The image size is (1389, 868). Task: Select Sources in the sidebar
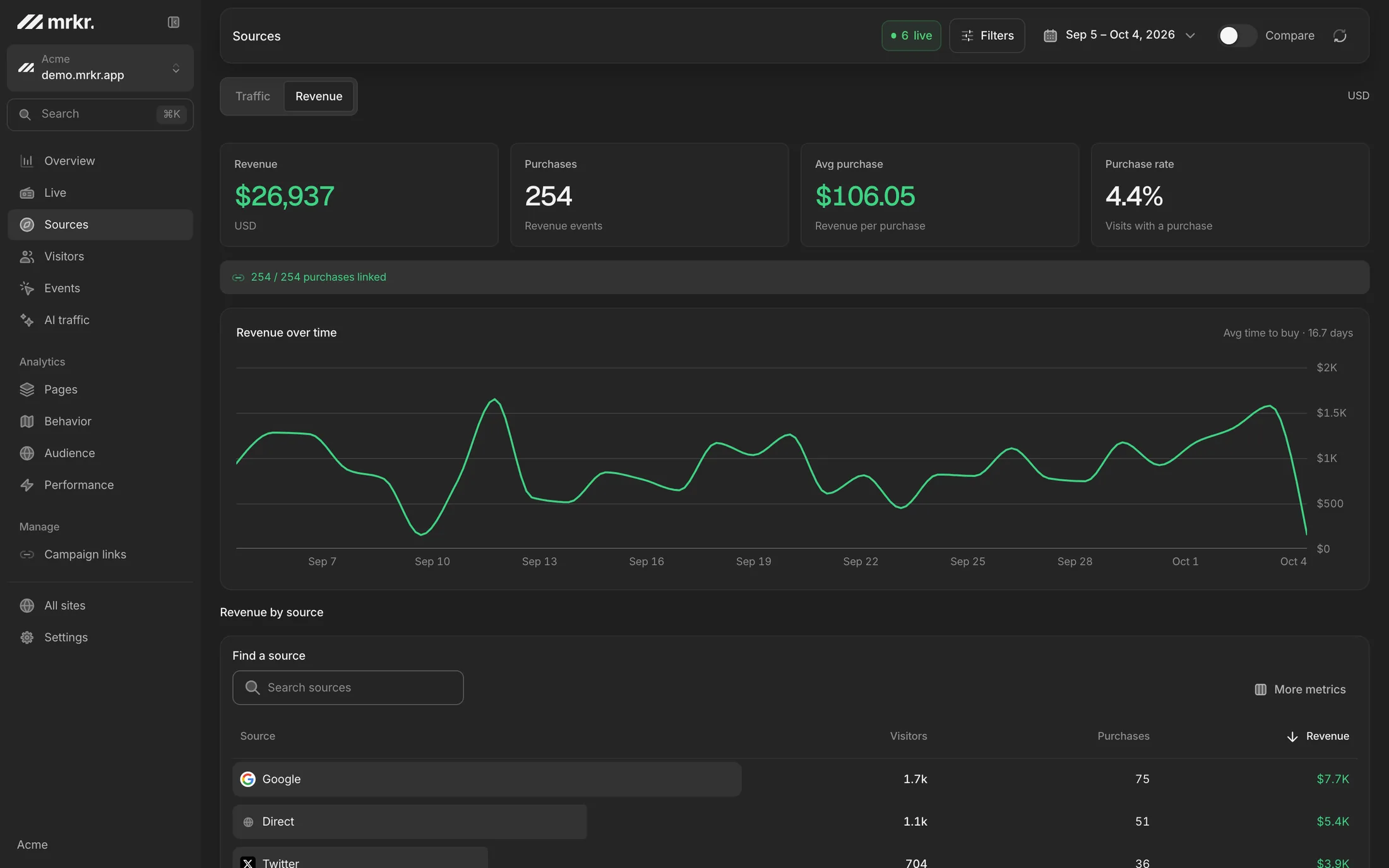(100, 225)
